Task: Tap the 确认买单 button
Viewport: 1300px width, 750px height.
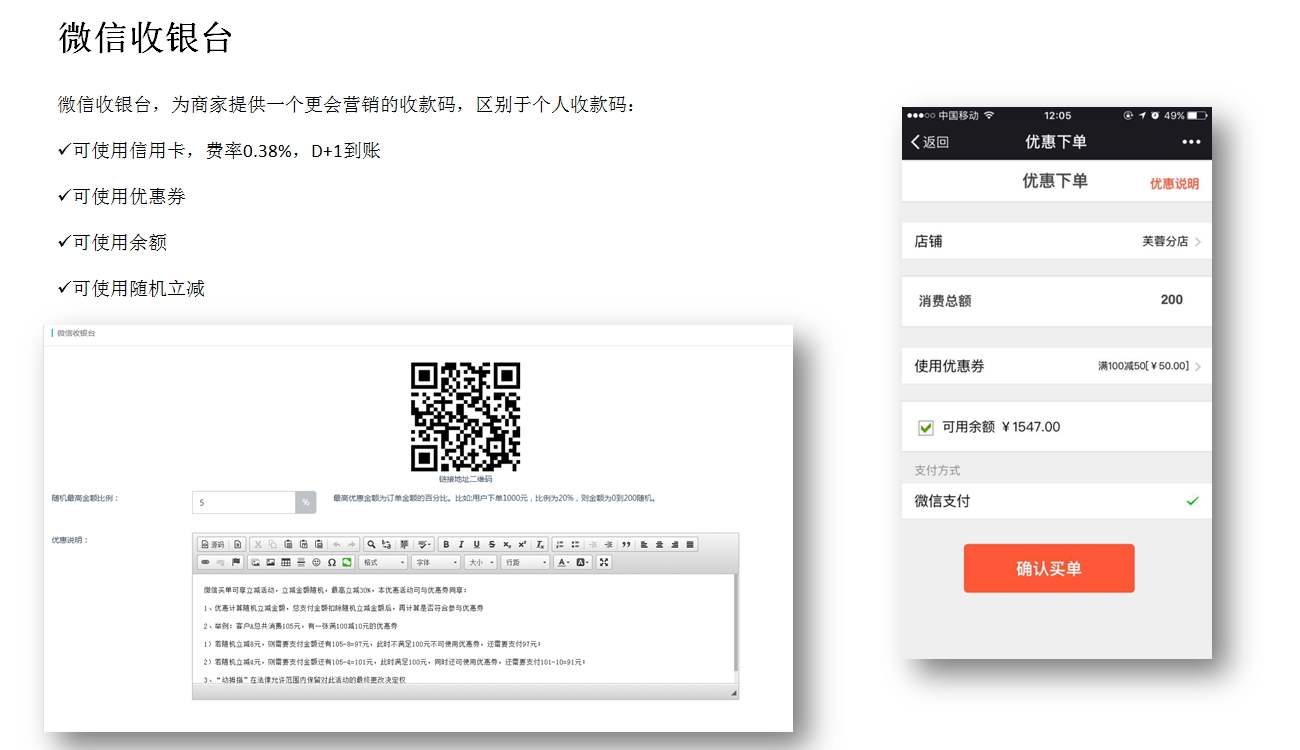Action: (x=1049, y=568)
